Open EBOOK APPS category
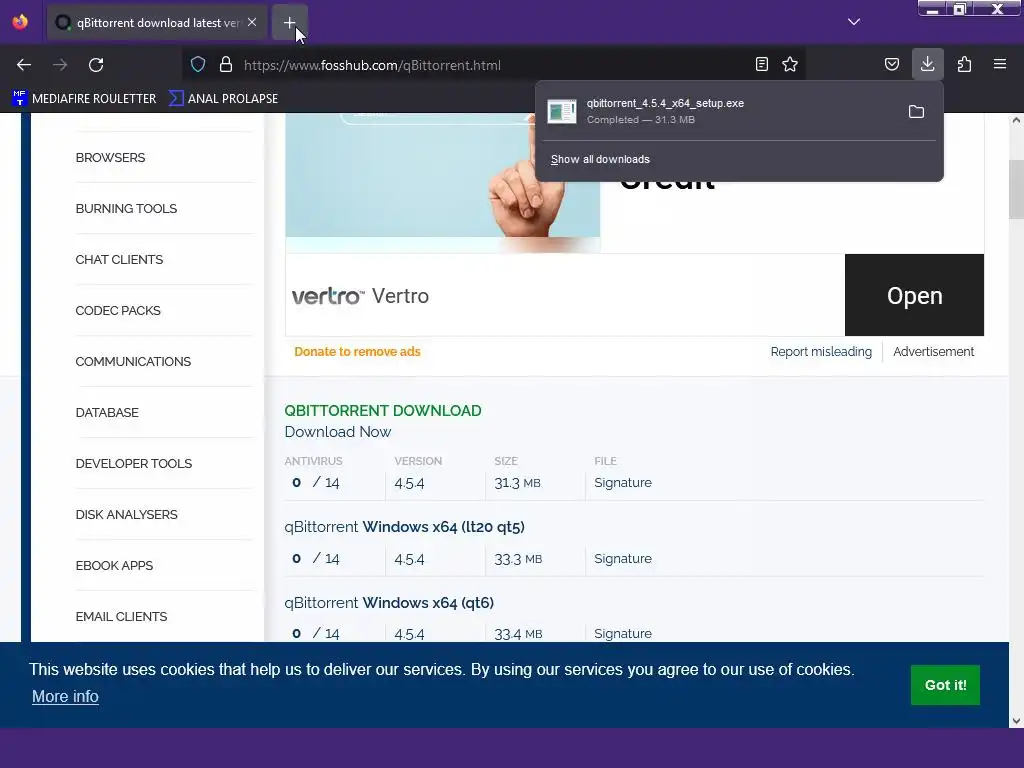Viewport: 1024px width, 768px height. click(114, 565)
